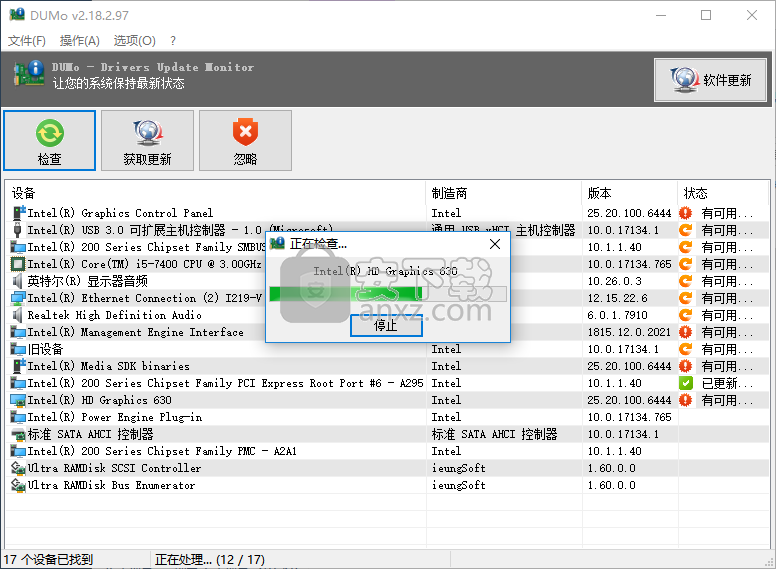Screen dimensions: 776x569
Task: Click the 旧设备 device icon
Action: [x=18, y=349]
